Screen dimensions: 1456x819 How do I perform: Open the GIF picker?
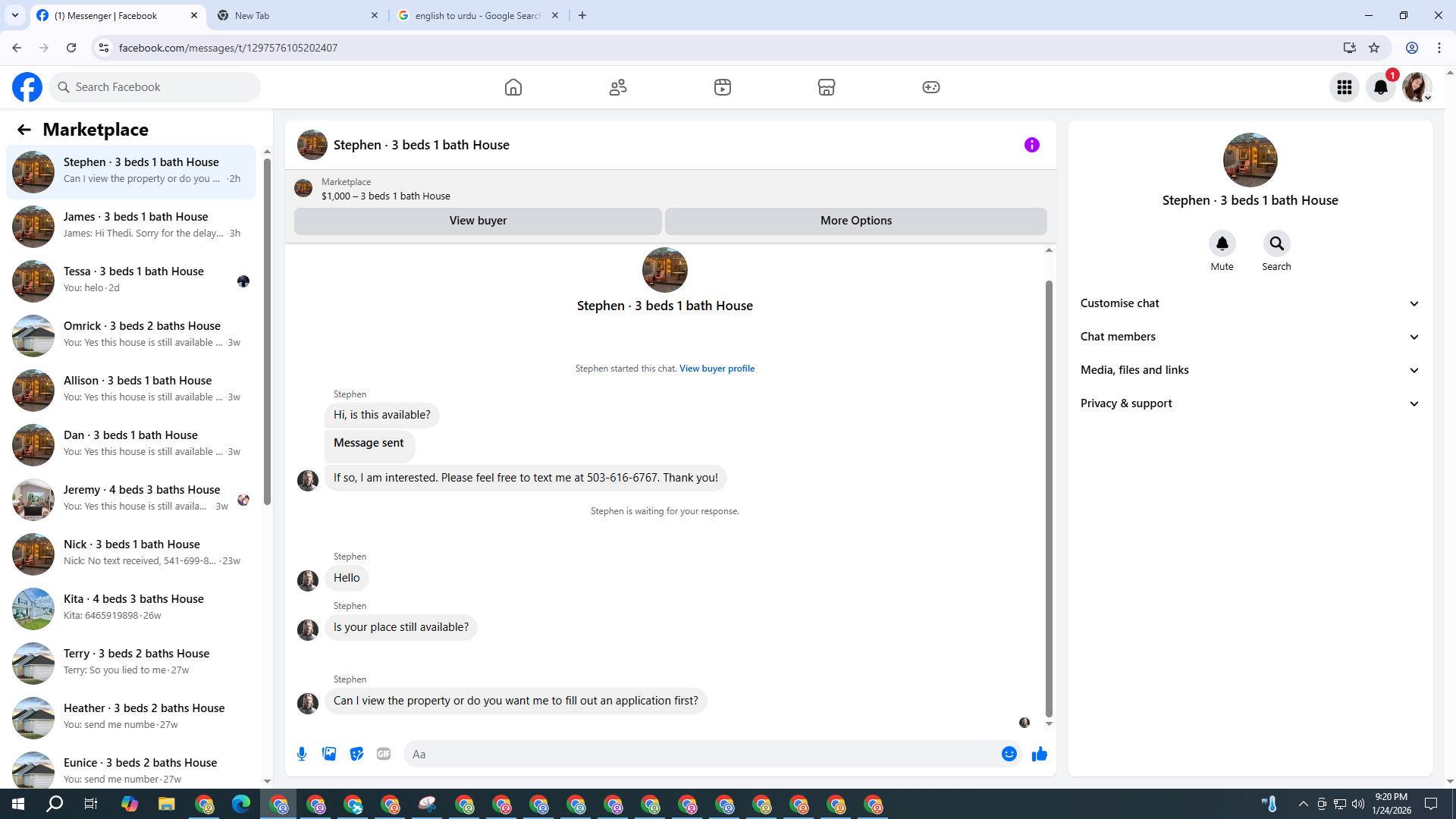click(384, 754)
